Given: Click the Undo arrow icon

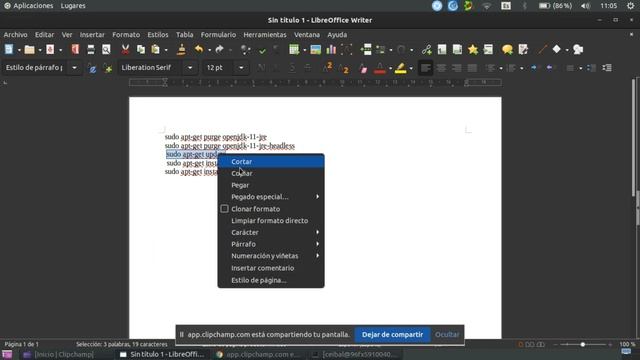Looking at the screenshot, I should (199, 49).
